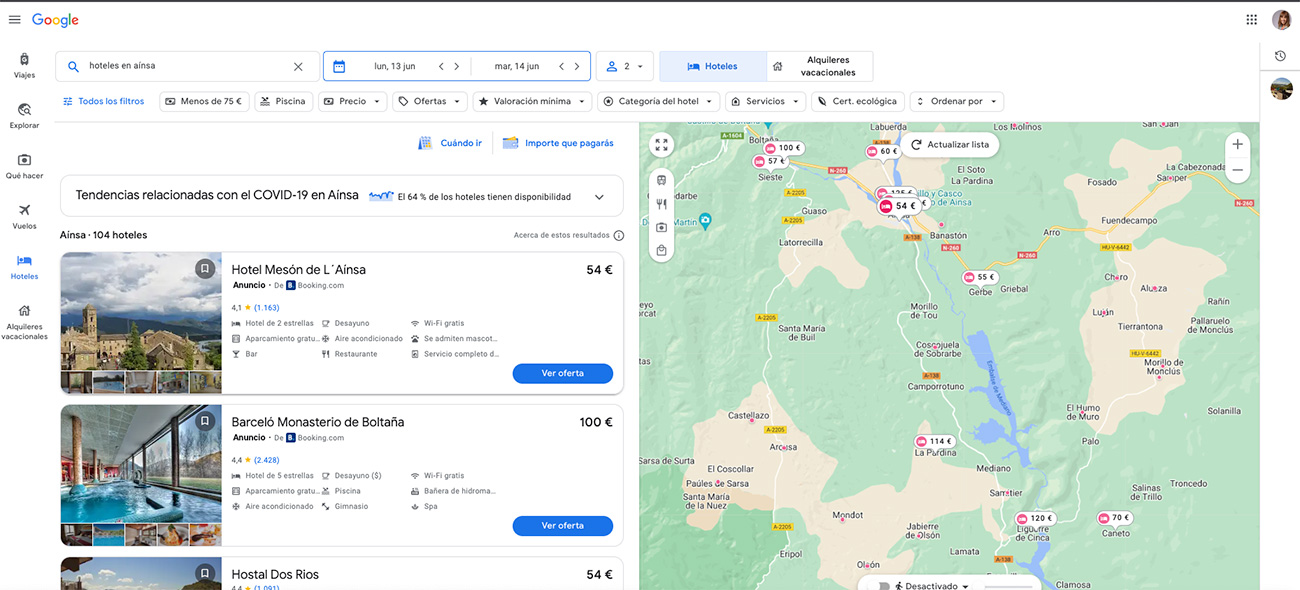Open Alquileres vacacionales in the left sidebar

(x=24, y=322)
